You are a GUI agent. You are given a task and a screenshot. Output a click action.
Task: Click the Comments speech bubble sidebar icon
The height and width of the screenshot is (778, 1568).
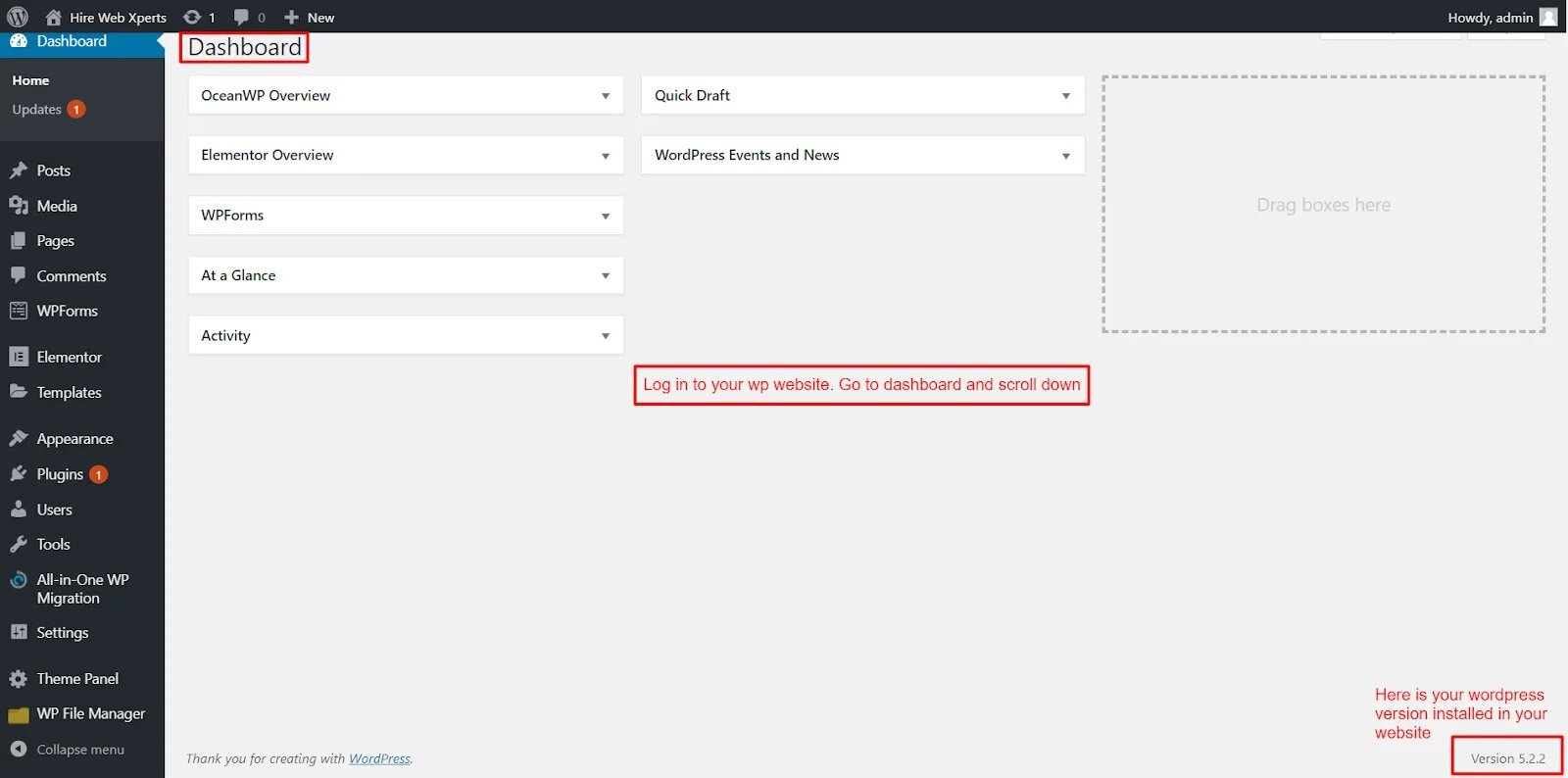tap(18, 275)
